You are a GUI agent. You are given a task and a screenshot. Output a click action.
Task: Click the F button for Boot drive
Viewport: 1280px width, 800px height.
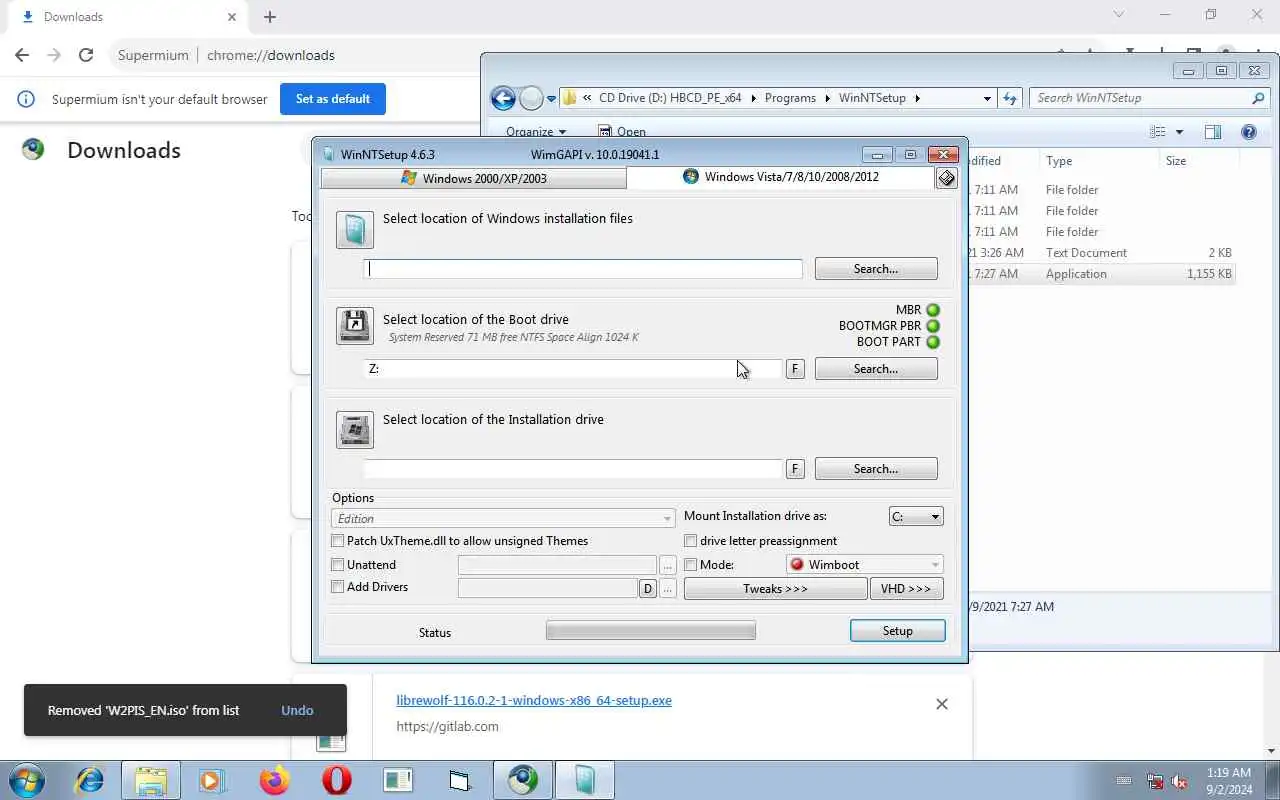(795, 369)
